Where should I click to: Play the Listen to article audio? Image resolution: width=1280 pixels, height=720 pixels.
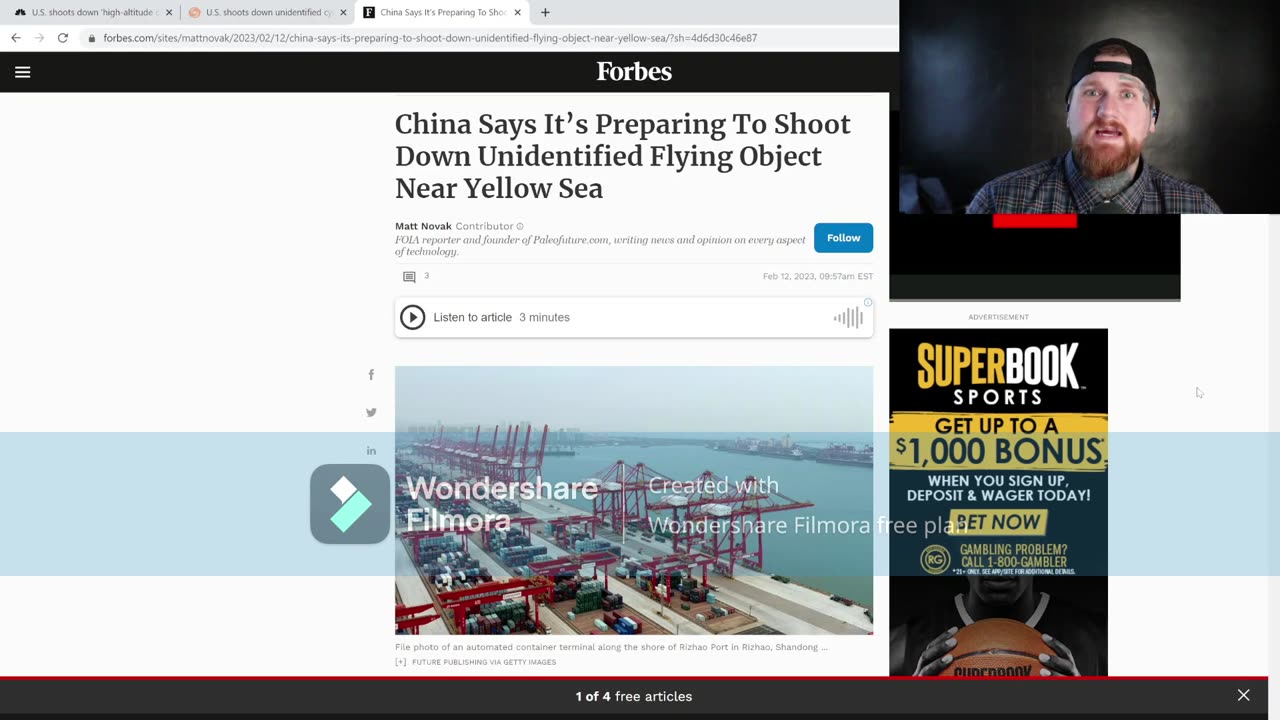pos(412,317)
